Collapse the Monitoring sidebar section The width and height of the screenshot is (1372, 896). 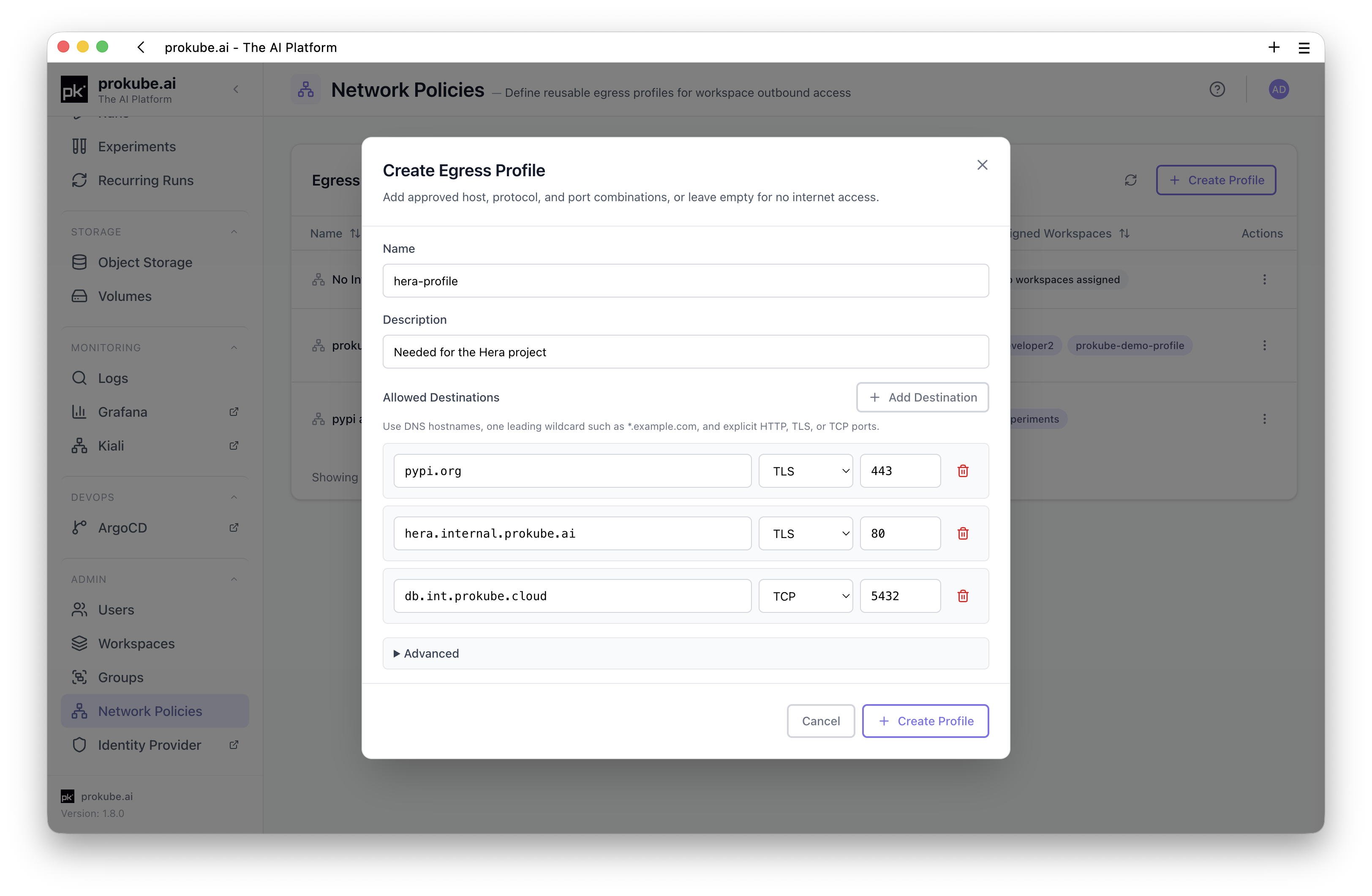pos(234,347)
